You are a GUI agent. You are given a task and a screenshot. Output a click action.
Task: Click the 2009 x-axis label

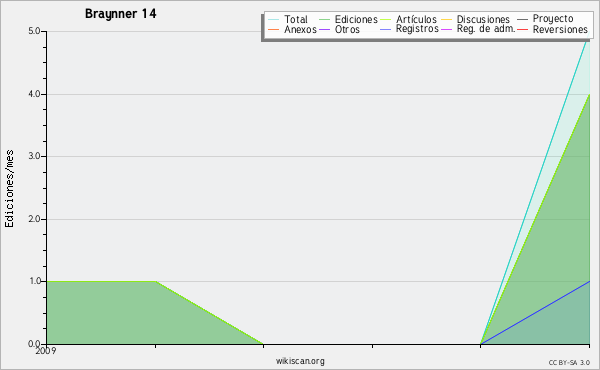coord(46,351)
